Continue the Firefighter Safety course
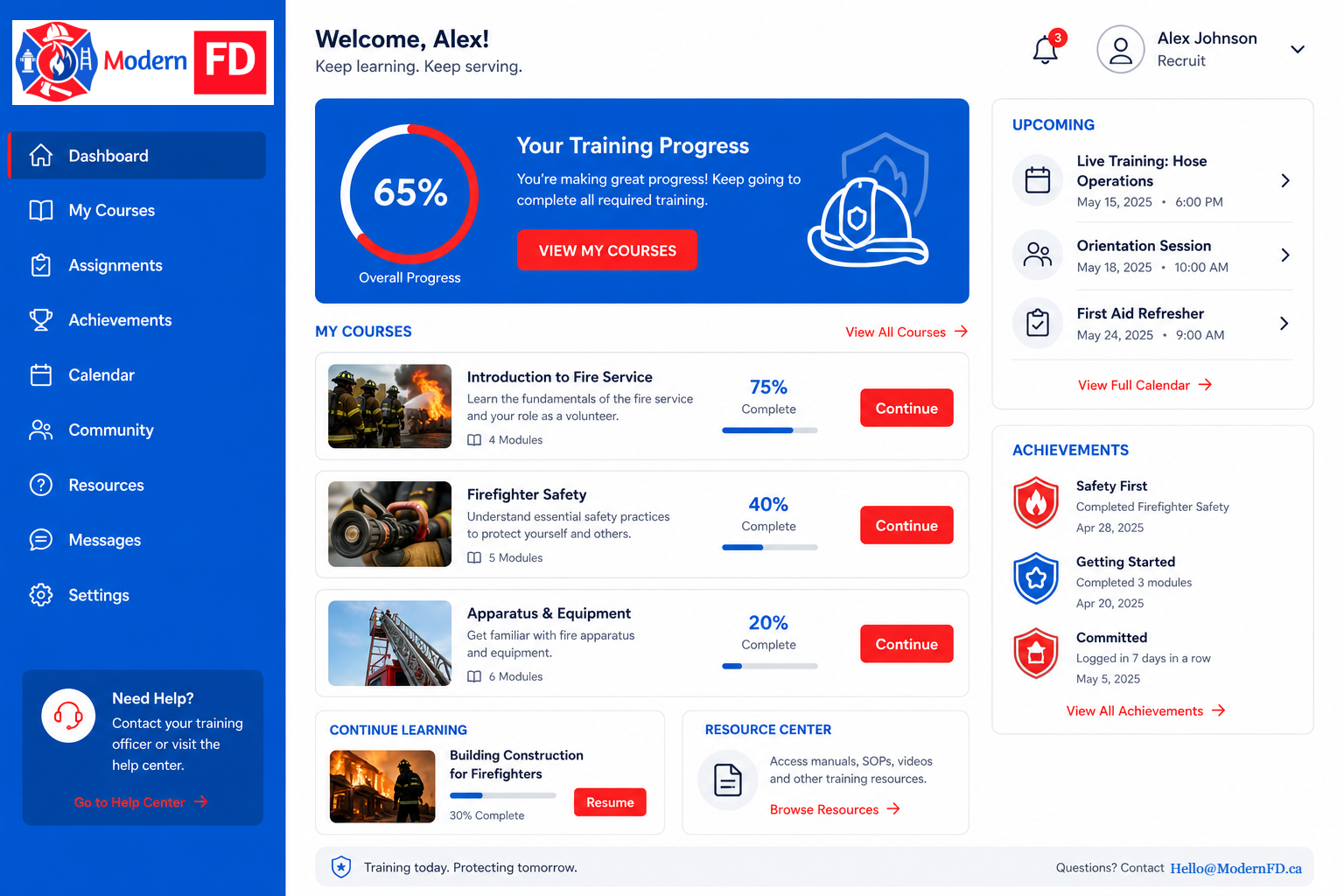 pos(906,525)
